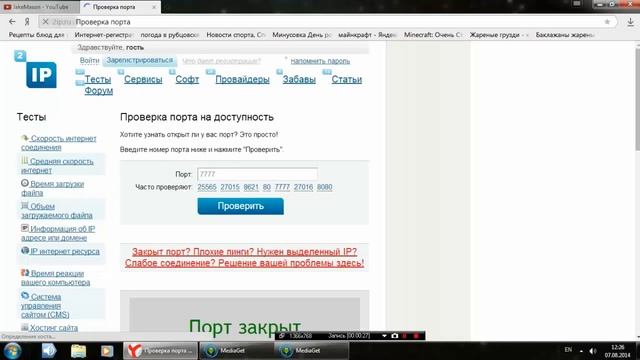
Task: Open the Софт menu item
Action: coord(187,79)
